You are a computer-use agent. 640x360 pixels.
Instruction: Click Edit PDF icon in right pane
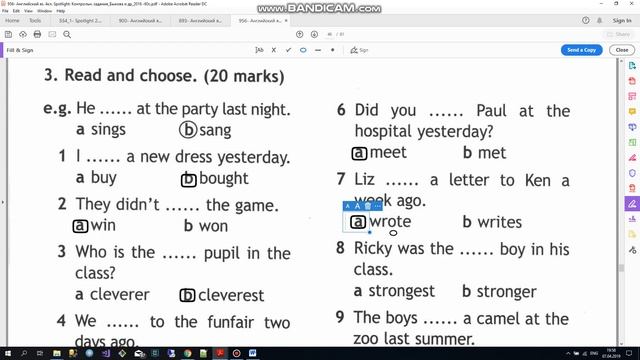click(x=632, y=96)
